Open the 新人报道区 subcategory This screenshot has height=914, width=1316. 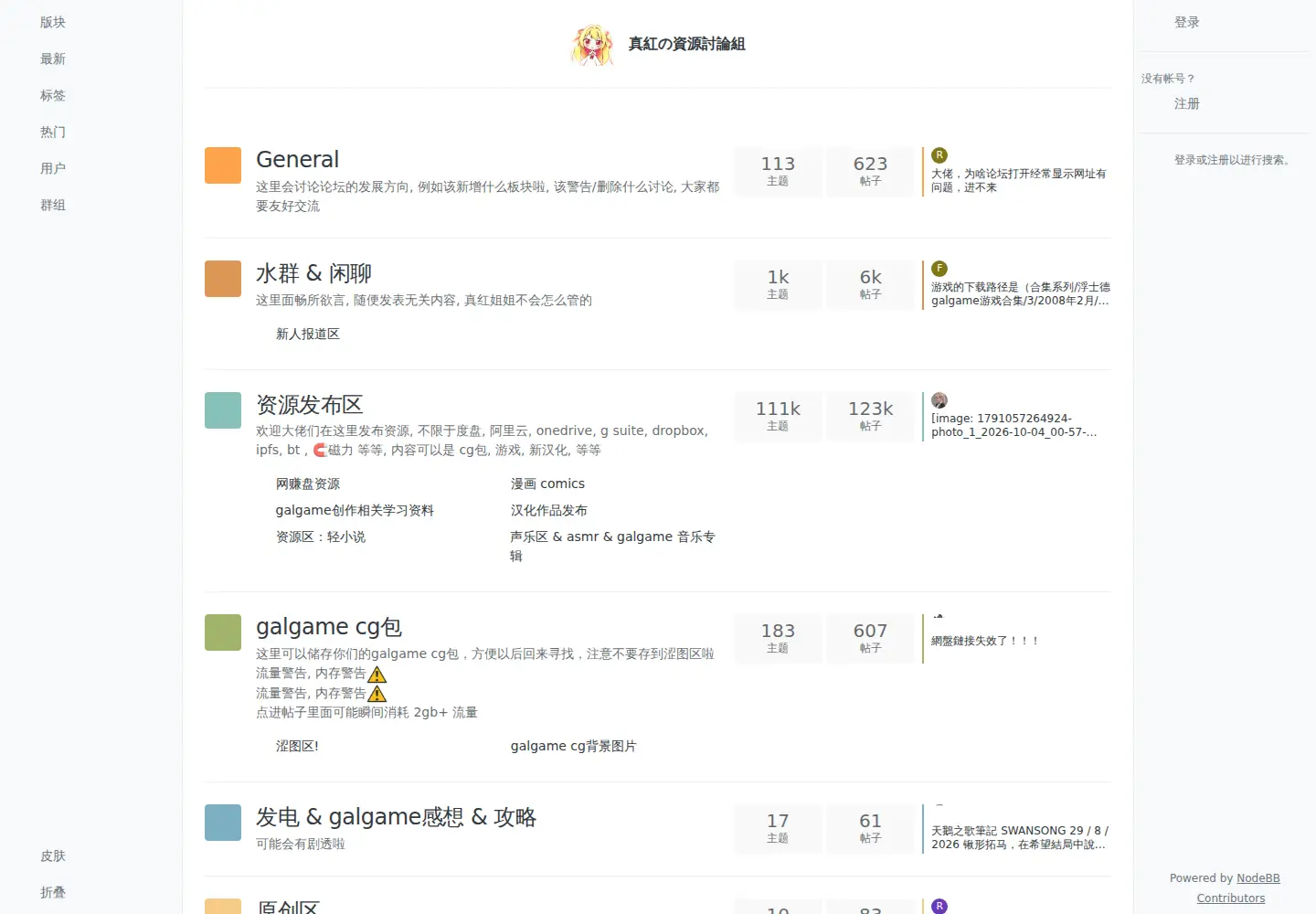308,335
